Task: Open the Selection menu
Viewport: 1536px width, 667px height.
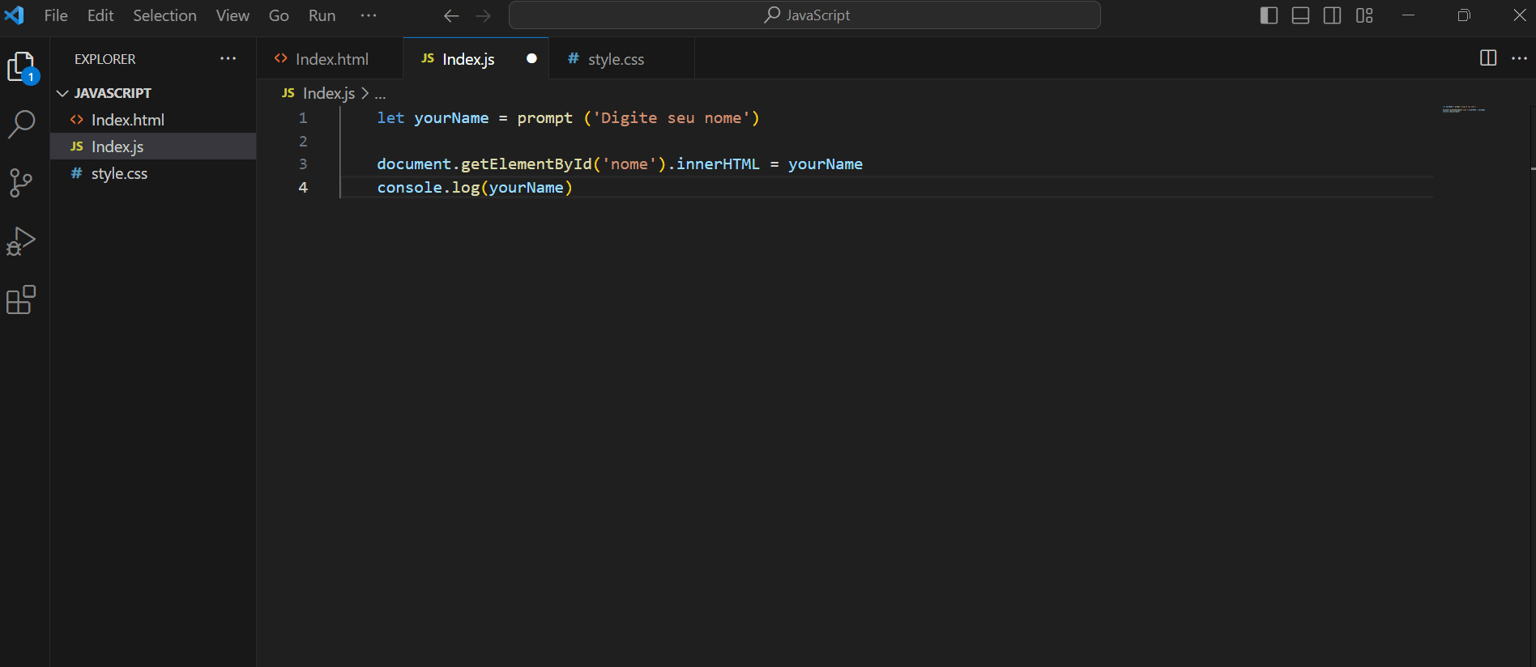Action: (165, 16)
